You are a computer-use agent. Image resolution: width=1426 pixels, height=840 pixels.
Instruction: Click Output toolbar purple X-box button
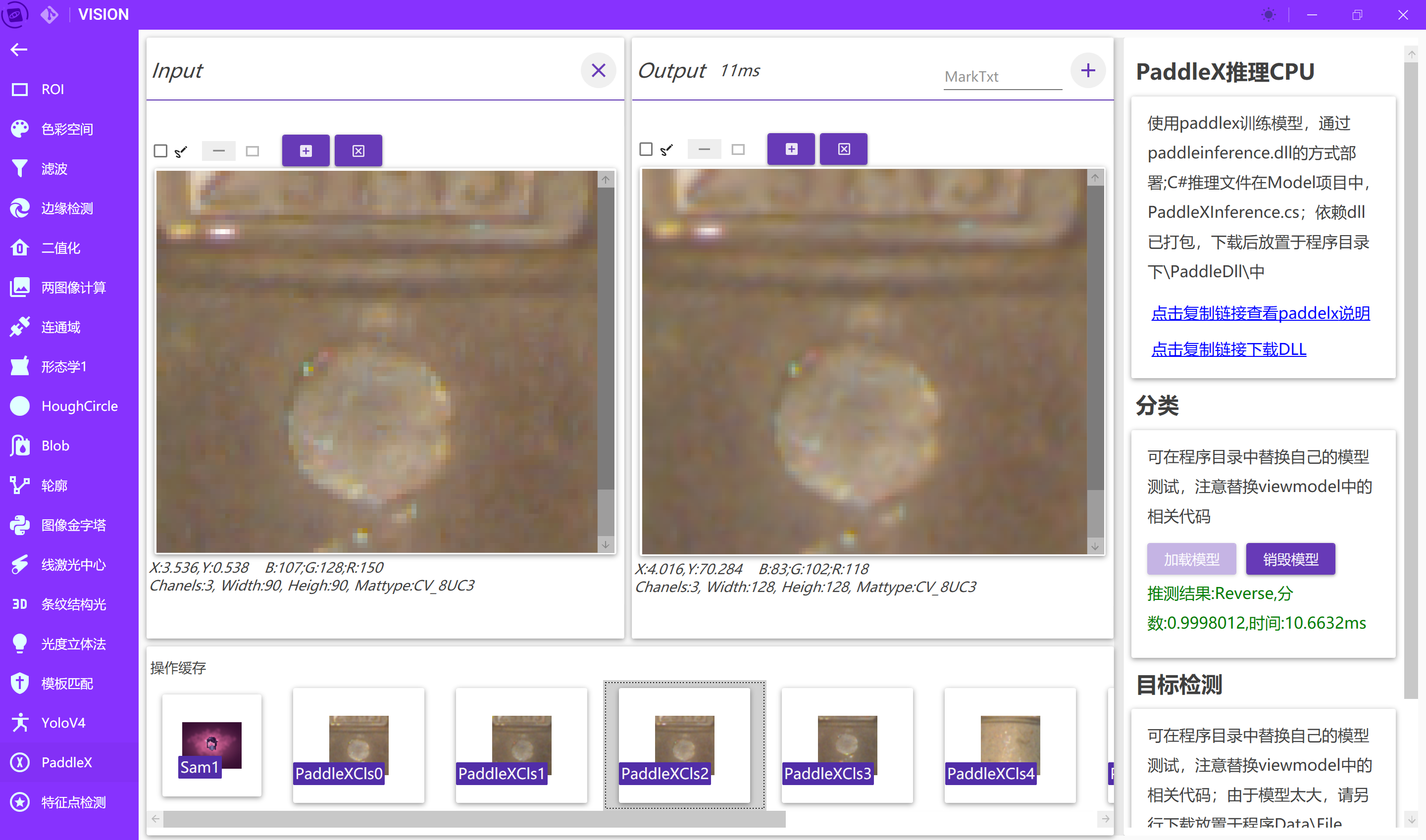point(844,149)
